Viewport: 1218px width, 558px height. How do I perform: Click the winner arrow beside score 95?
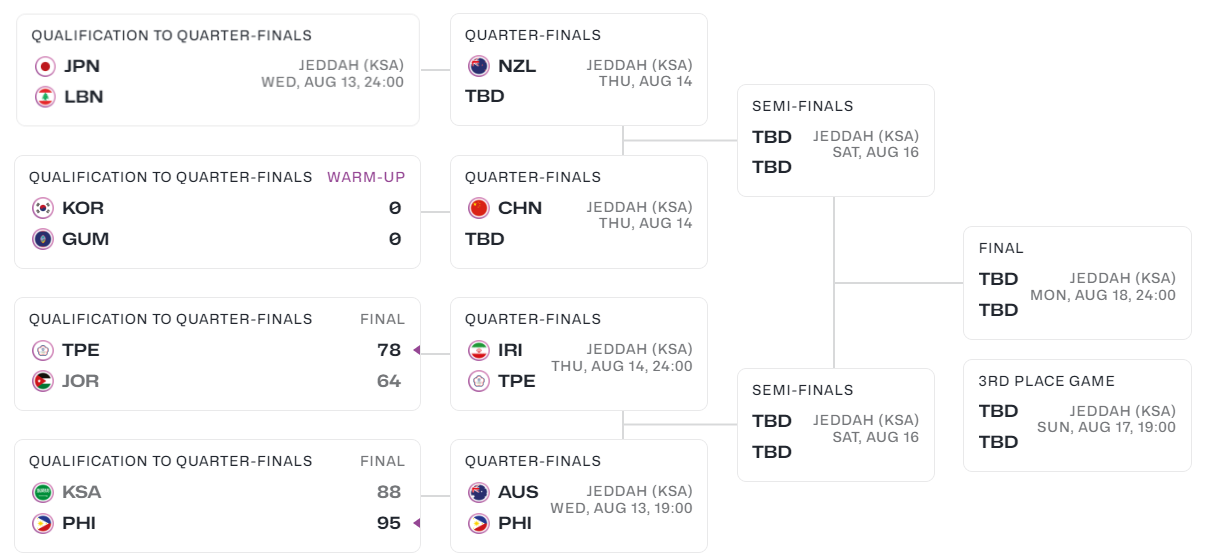(x=416, y=523)
